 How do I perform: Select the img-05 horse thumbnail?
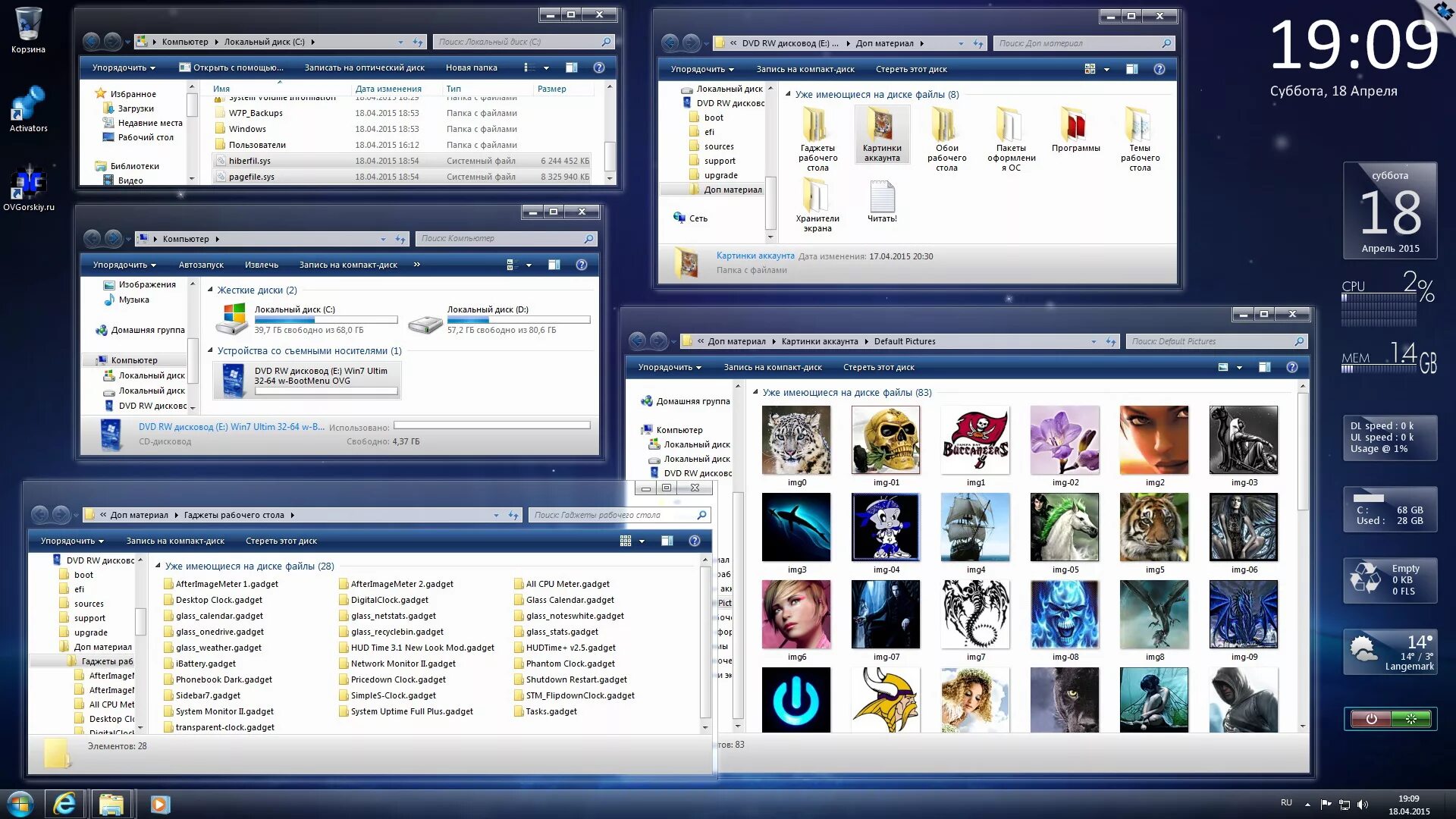tap(1064, 527)
